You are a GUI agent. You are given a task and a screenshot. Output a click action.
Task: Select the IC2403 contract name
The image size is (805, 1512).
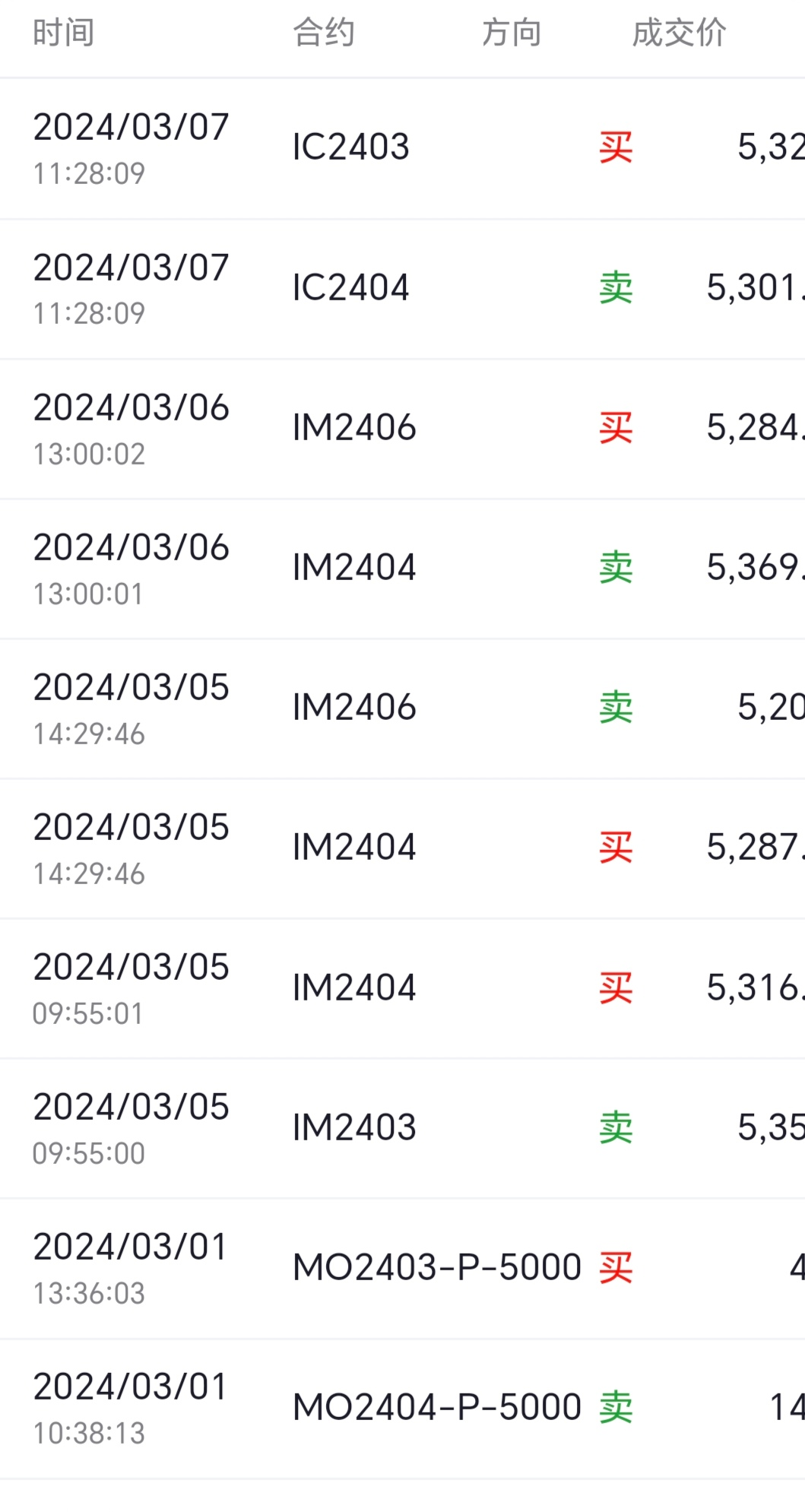[x=351, y=147]
